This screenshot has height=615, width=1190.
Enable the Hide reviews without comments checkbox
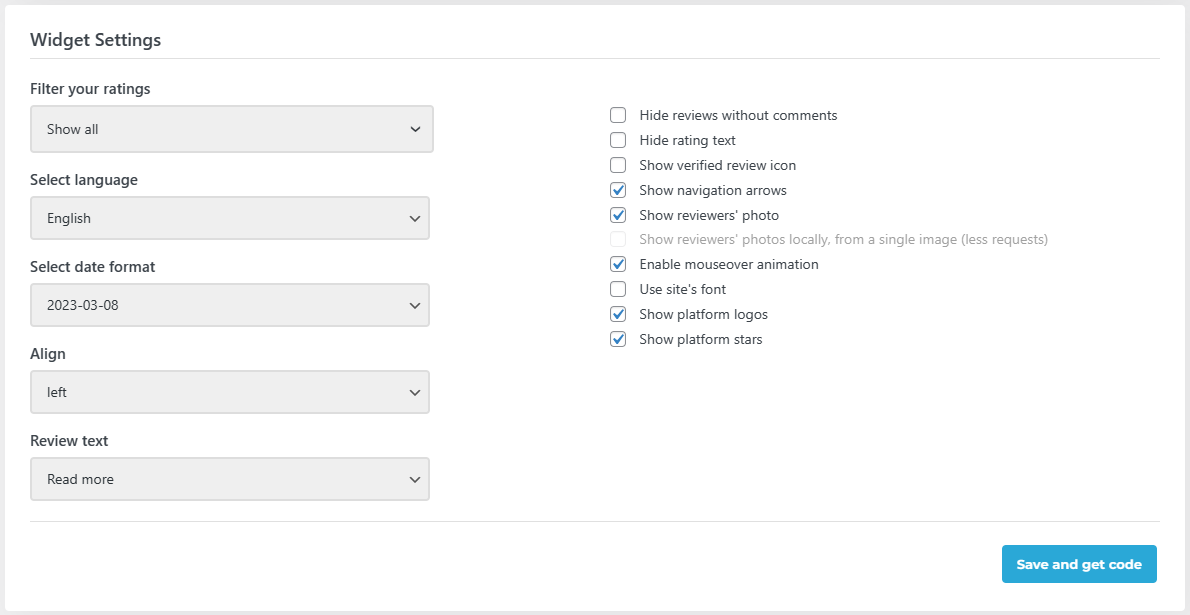click(x=617, y=115)
